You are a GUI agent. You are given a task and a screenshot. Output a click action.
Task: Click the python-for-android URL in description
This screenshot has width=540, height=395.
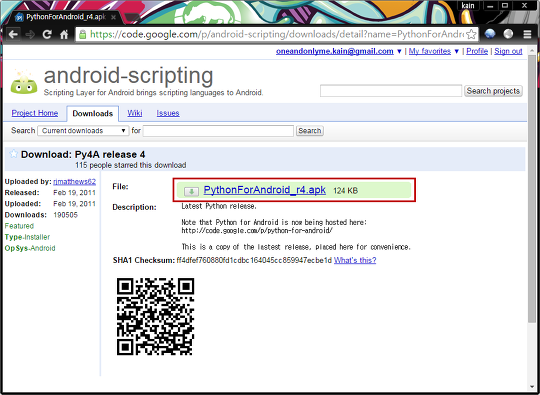click(x=257, y=231)
